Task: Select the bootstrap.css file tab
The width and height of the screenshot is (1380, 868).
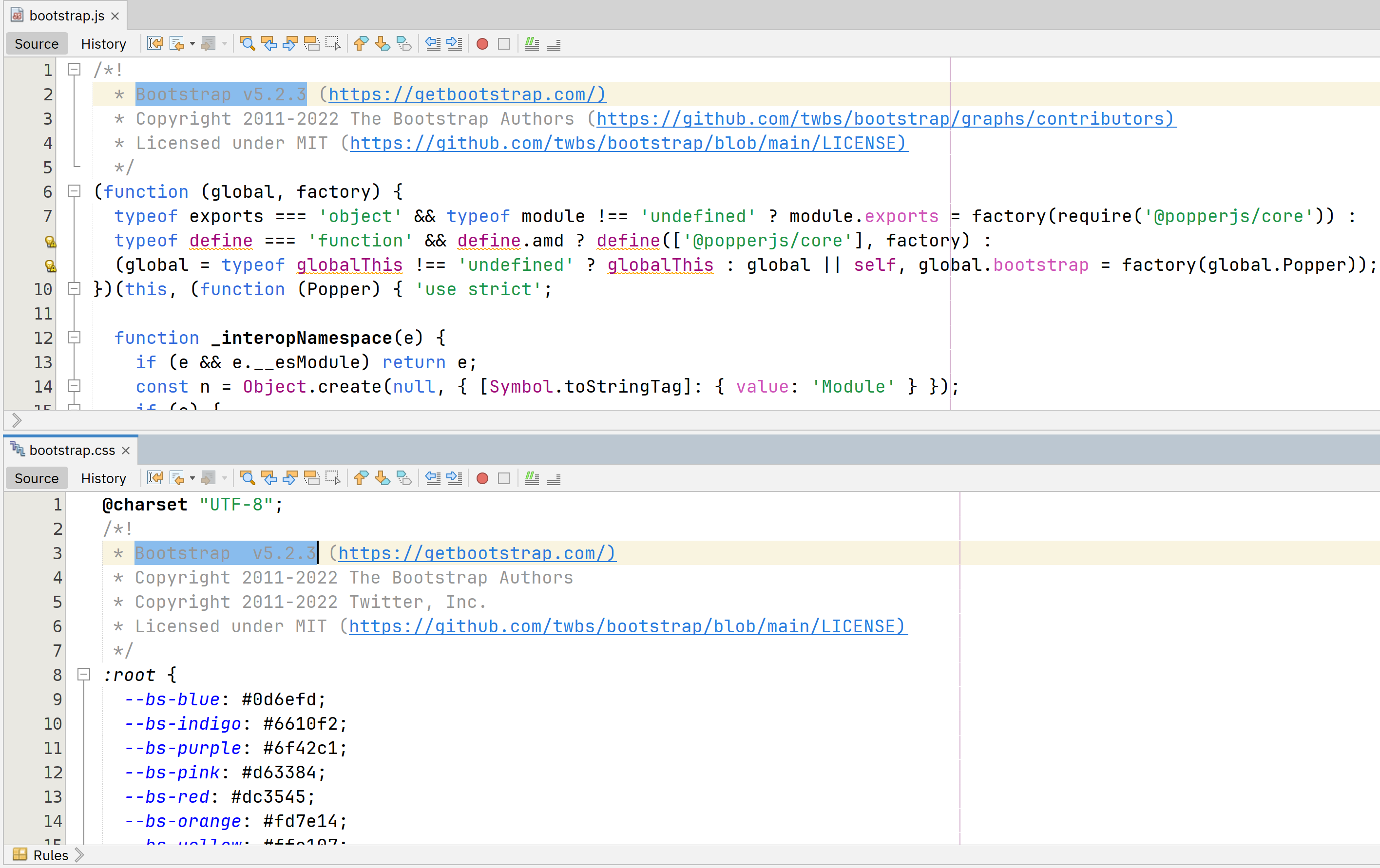Action: [72, 451]
